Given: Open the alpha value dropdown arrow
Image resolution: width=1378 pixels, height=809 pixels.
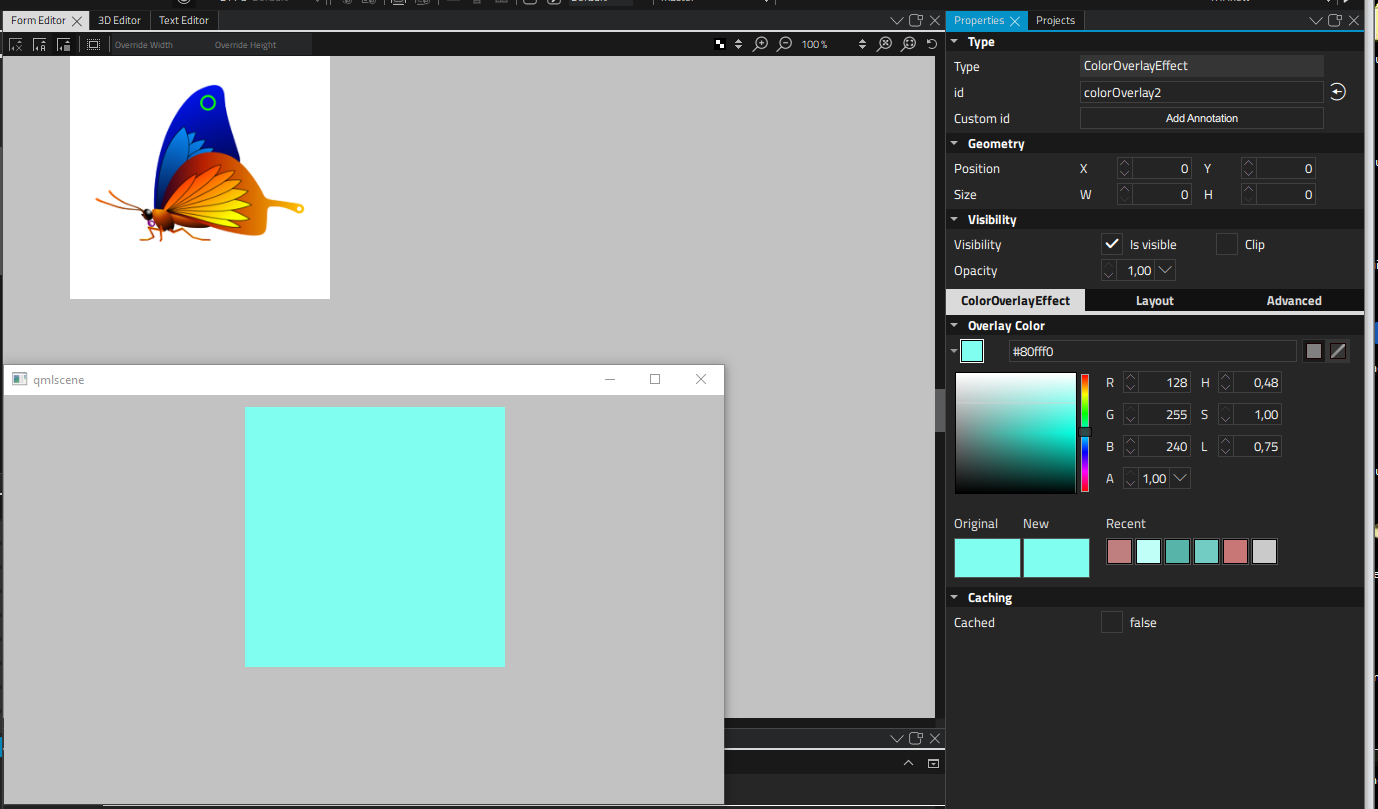Looking at the screenshot, I should [x=1180, y=478].
